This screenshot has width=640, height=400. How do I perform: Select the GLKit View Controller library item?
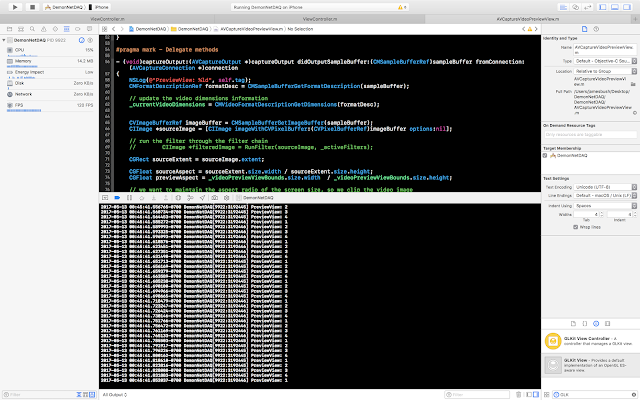tap(591, 341)
